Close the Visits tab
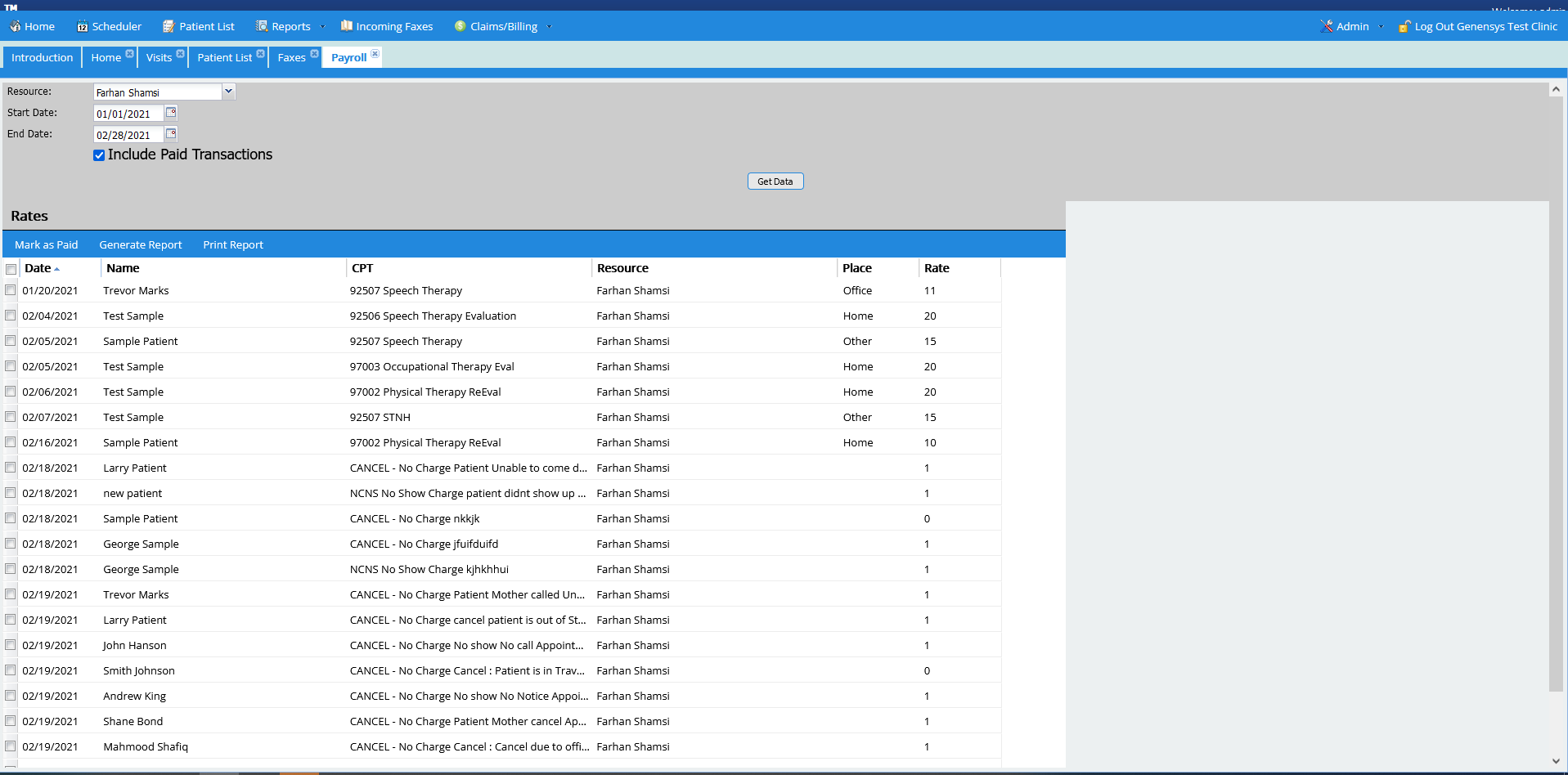The width and height of the screenshot is (1568, 775). pyautogui.click(x=181, y=54)
